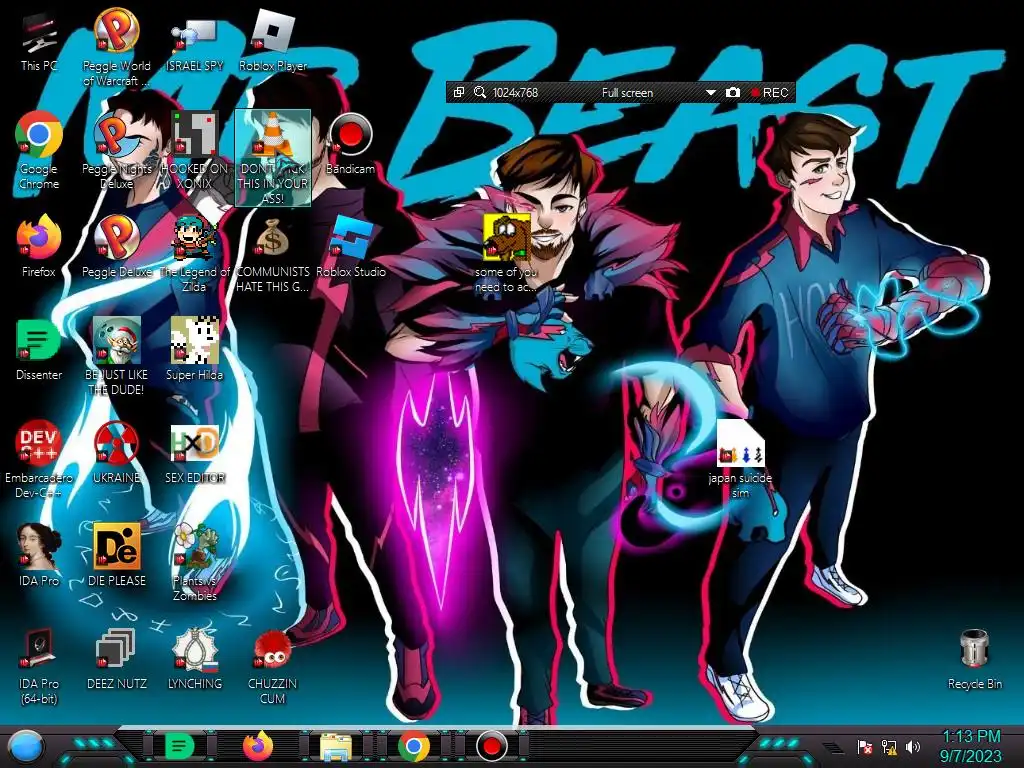
Task: Open Google Chrome desktop shortcut
Action: (x=39, y=151)
